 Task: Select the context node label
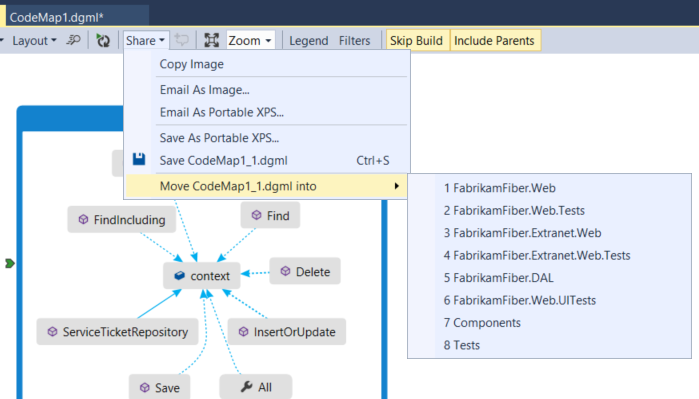point(210,276)
